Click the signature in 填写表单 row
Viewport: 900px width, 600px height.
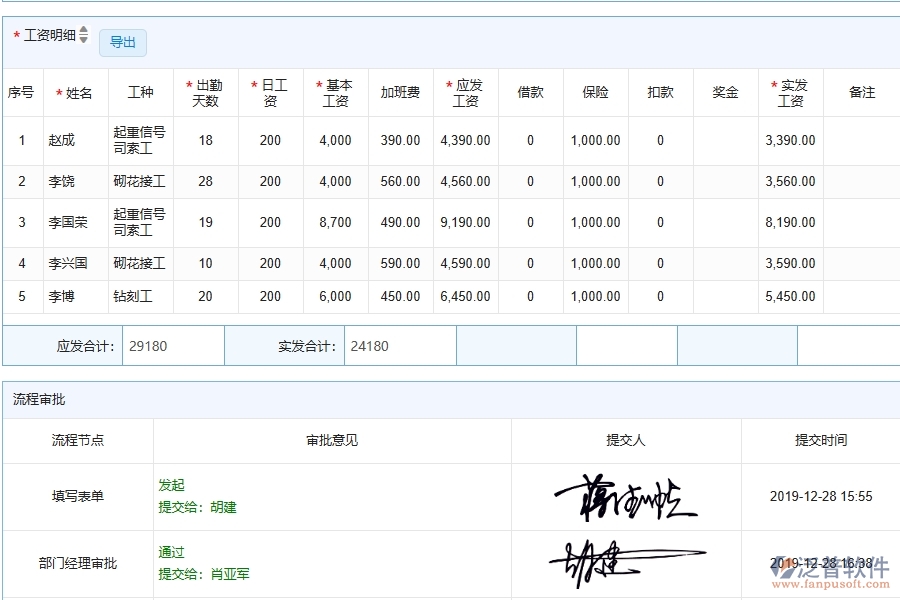coord(627,496)
